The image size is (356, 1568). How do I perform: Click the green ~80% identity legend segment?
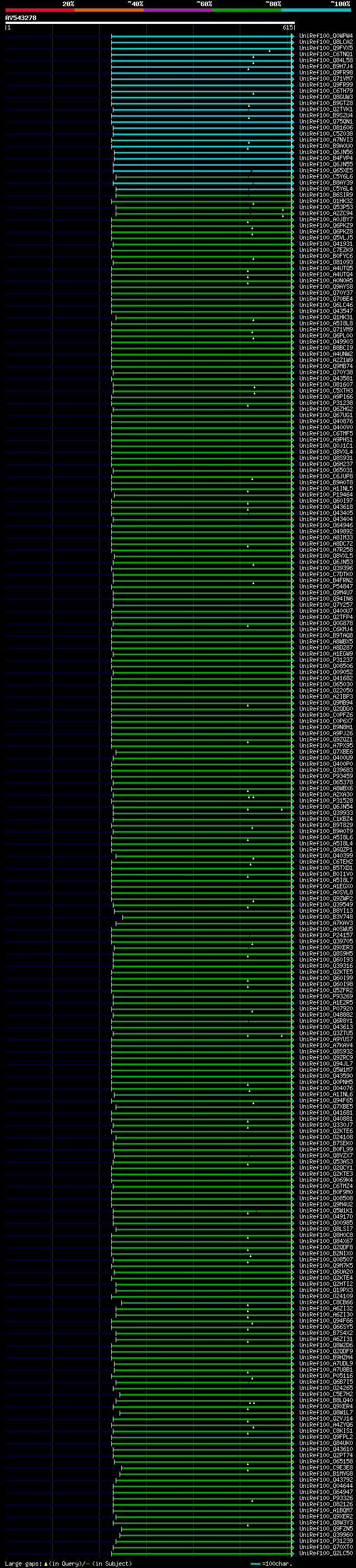(246, 10)
